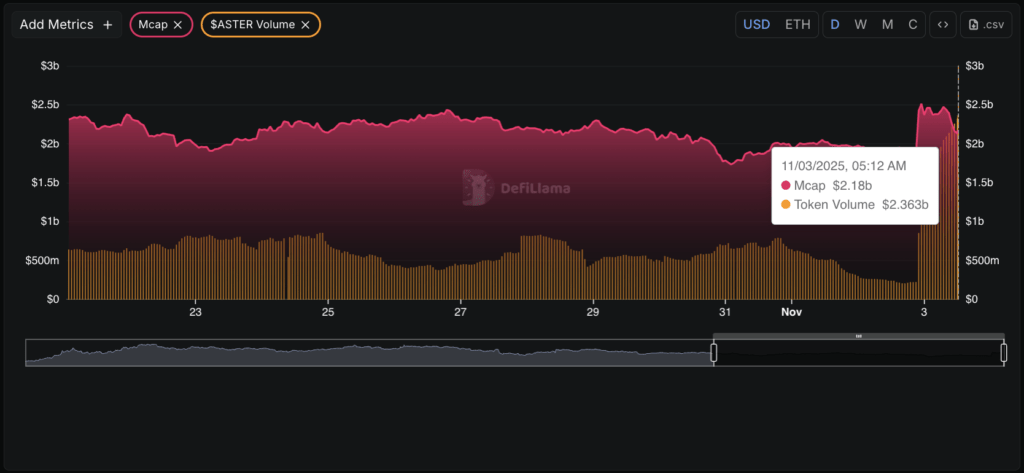The image size is (1024, 473).
Task: Open the Add Metrics menu
Action: click(x=66, y=25)
